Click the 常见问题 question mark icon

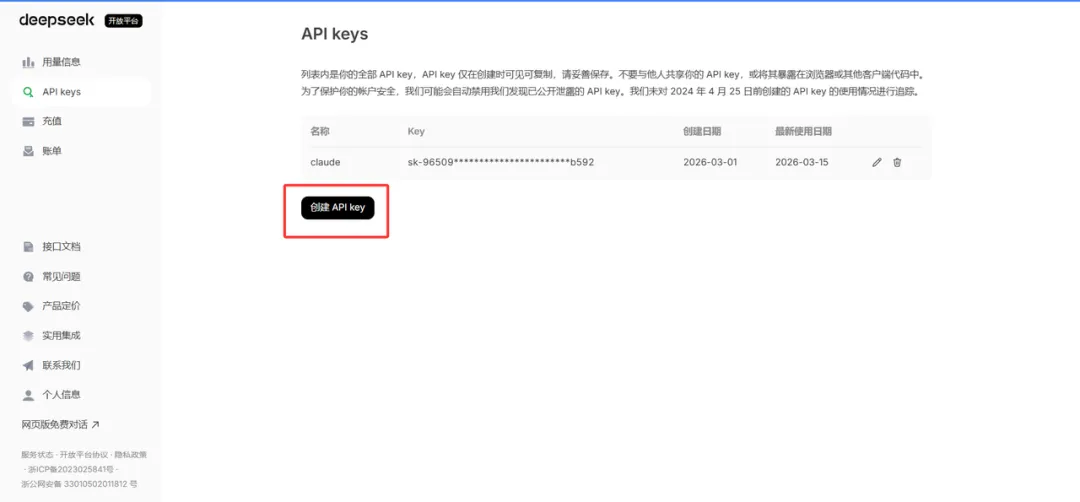(x=28, y=276)
